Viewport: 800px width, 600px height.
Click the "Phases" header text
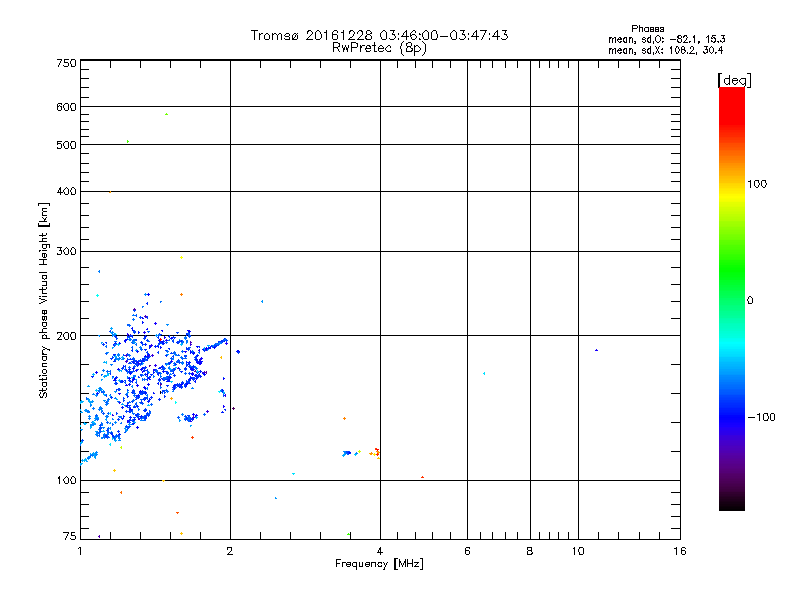point(647,29)
